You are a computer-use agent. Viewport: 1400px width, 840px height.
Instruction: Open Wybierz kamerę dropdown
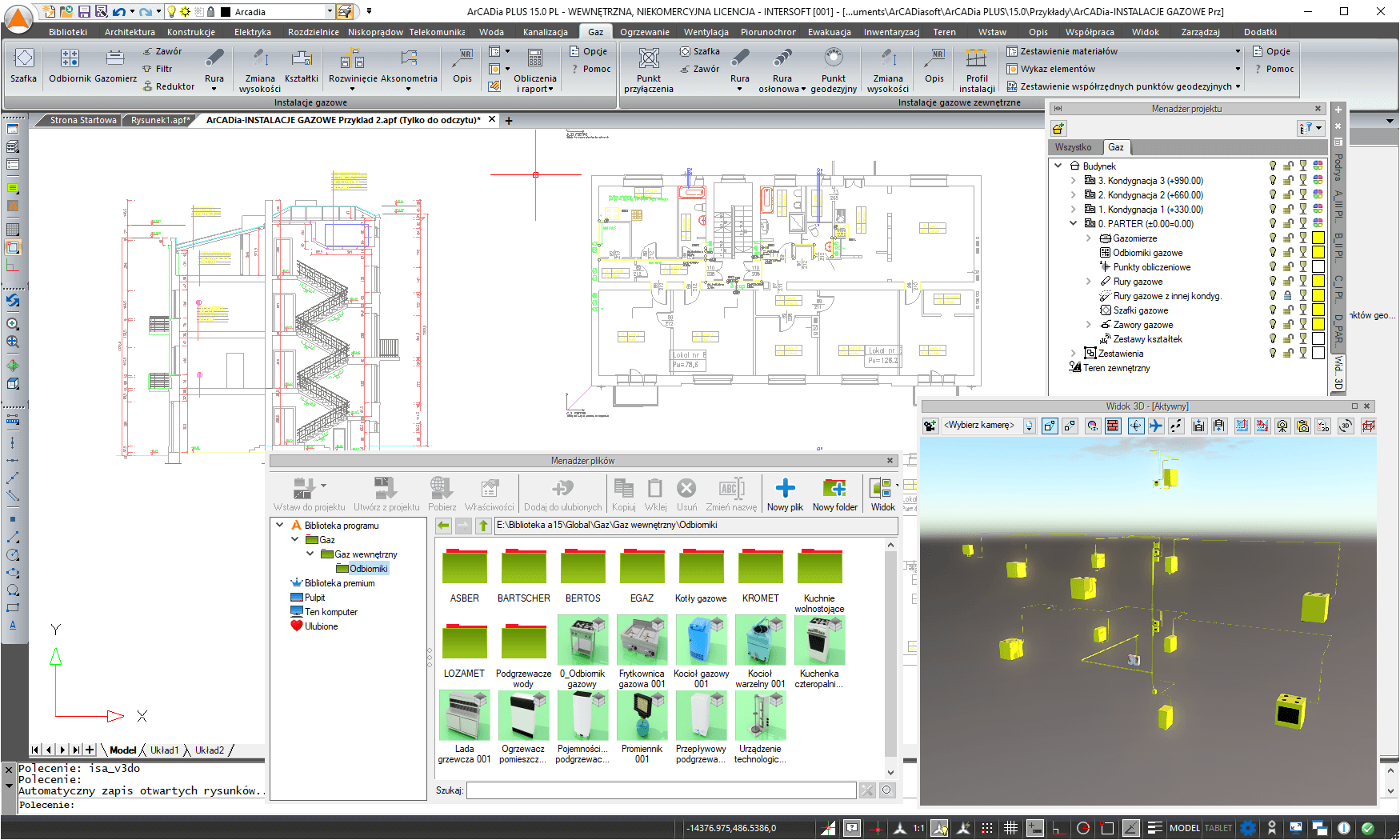coord(1030,426)
